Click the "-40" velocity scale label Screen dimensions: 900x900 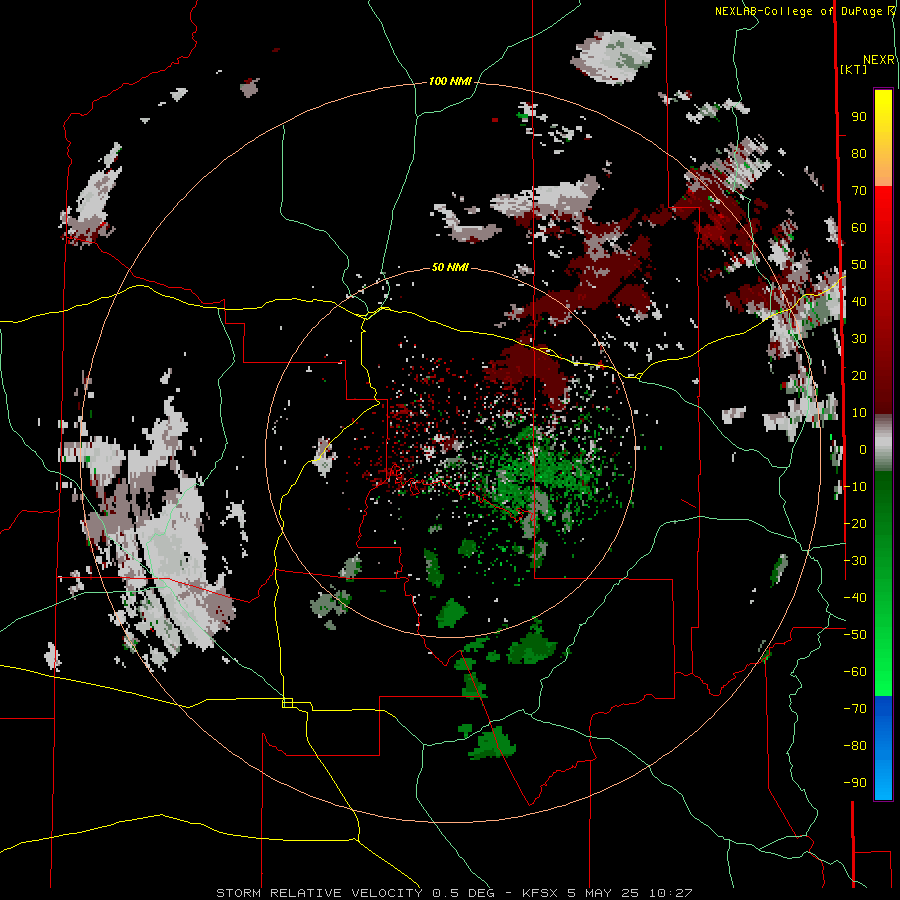pyautogui.click(x=855, y=598)
